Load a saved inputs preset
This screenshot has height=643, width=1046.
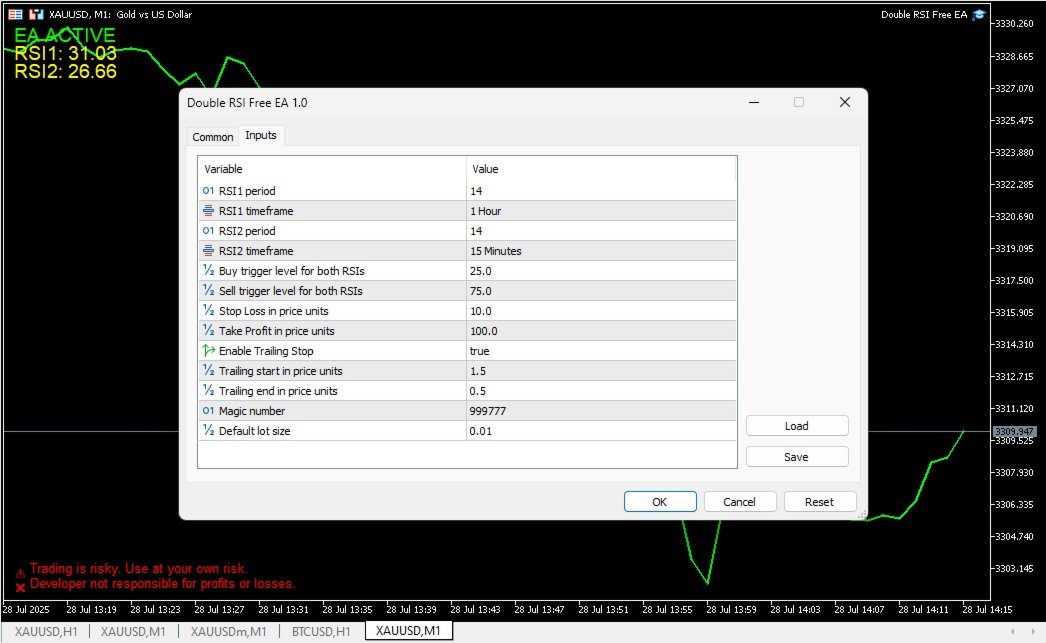pos(797,426)
